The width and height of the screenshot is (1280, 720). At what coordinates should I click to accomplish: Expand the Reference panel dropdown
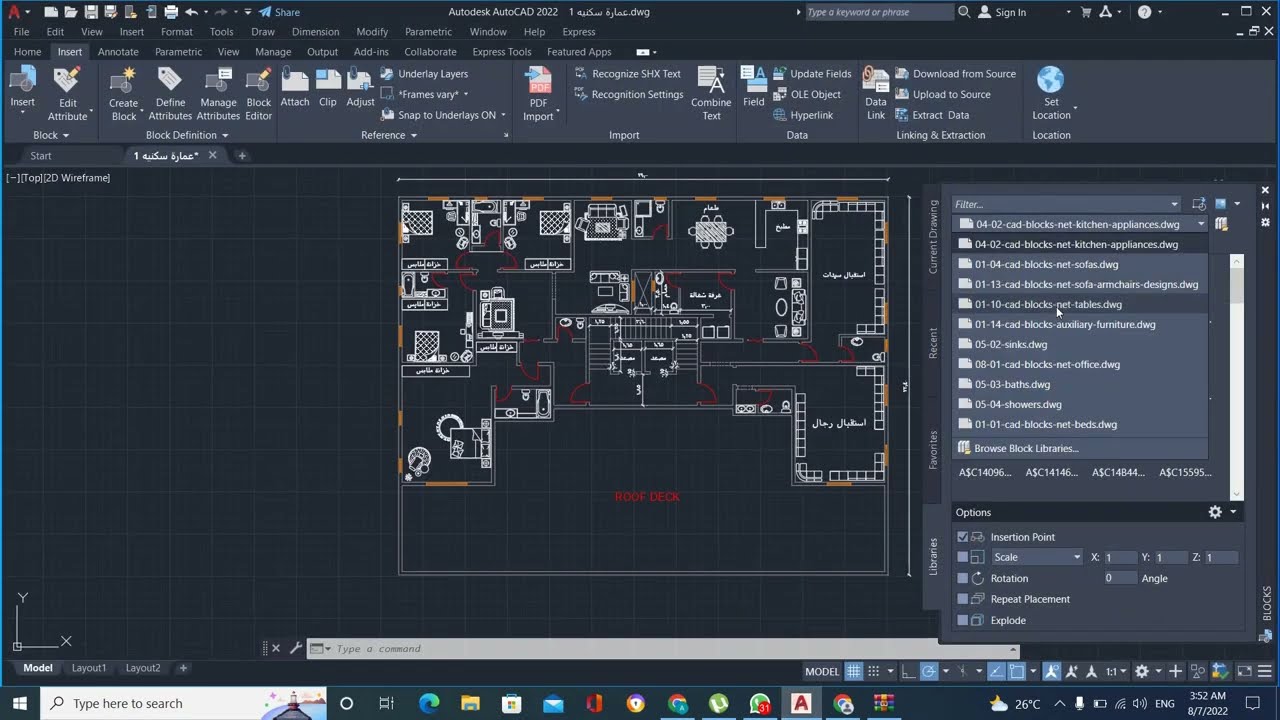389,135
